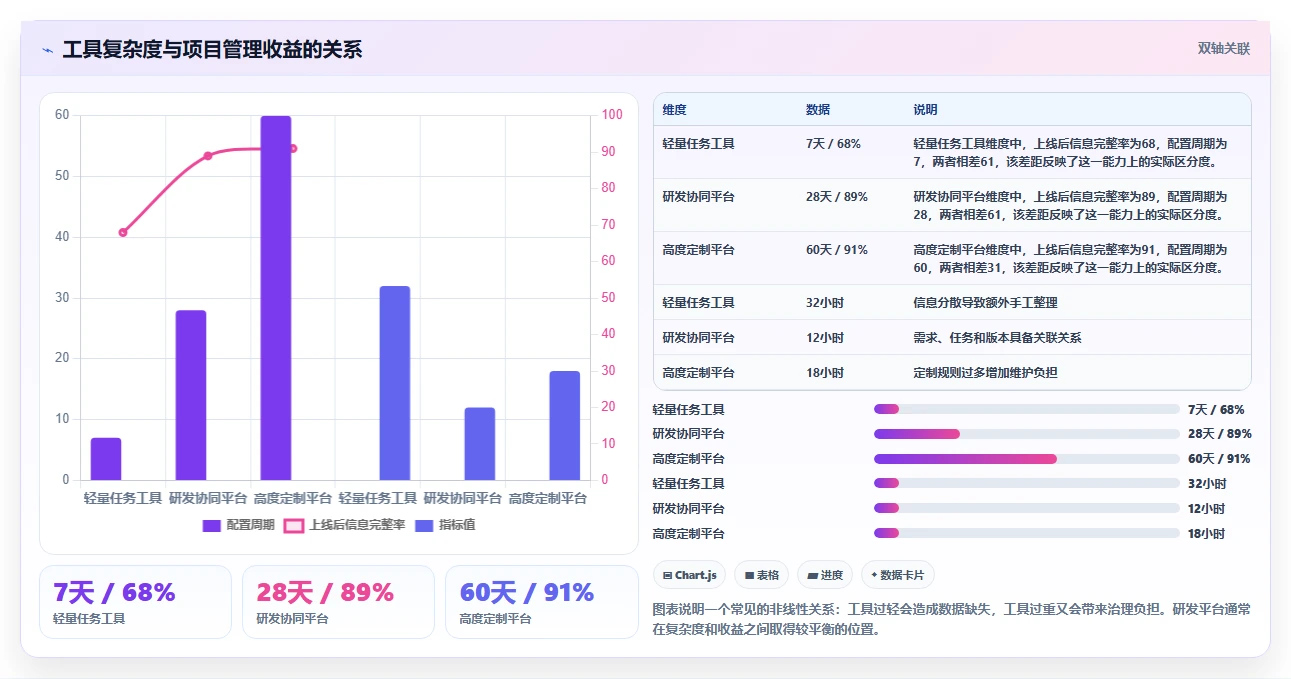This screenshot has height=679, width=1291.
Task: Click the 双轴关联 badge in header
Action: [x=1224, y=49]
